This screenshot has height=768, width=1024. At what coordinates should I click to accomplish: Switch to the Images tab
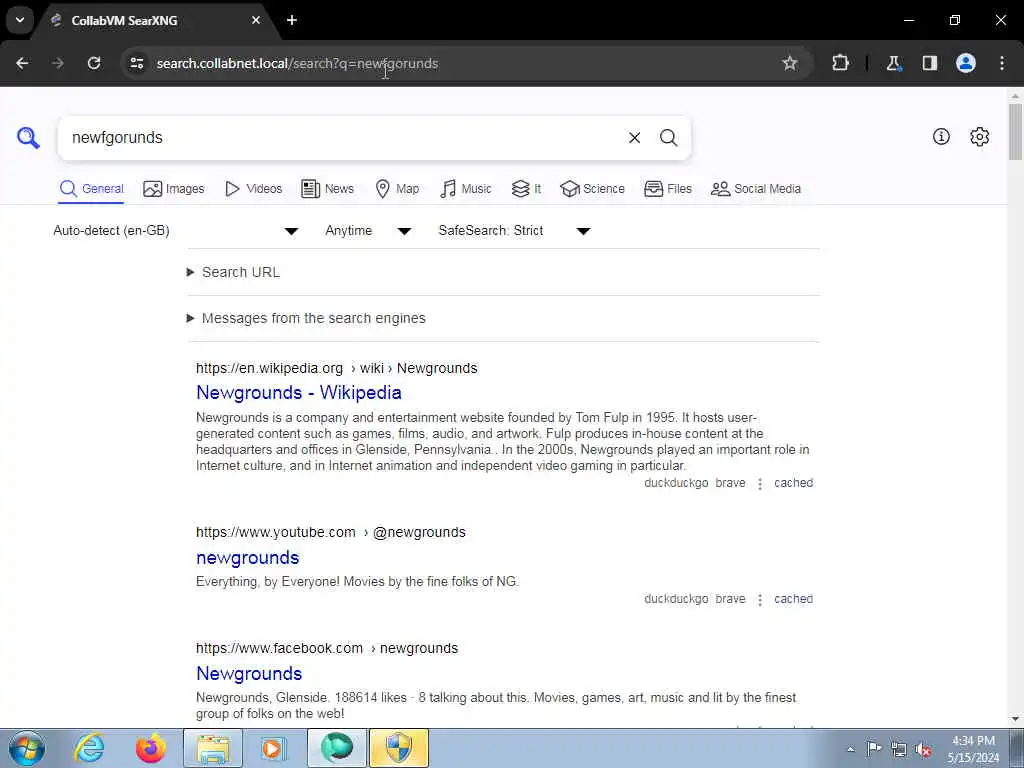pyautogui.click(x=174, y=189)
